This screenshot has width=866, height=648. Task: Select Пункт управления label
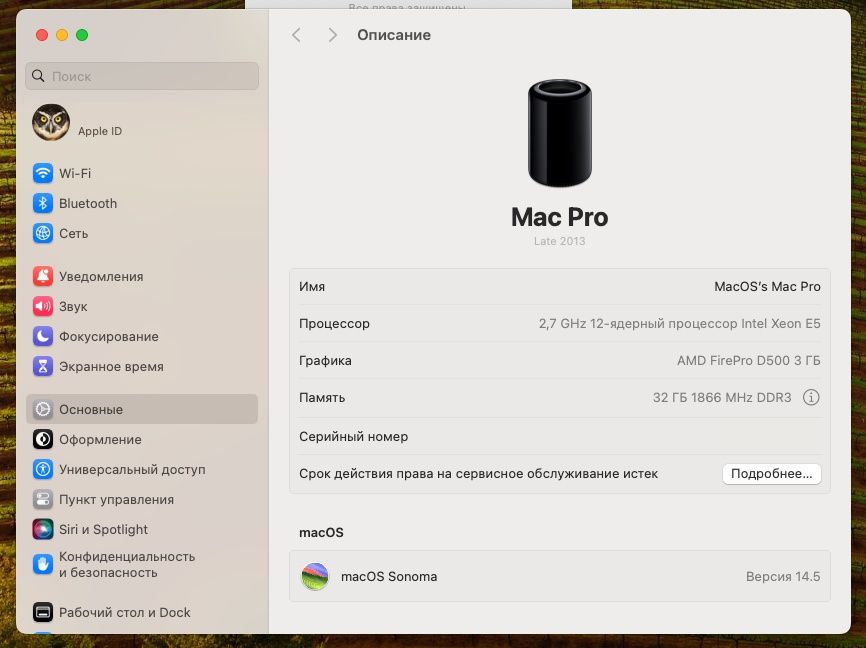click(x=117, y=500)
